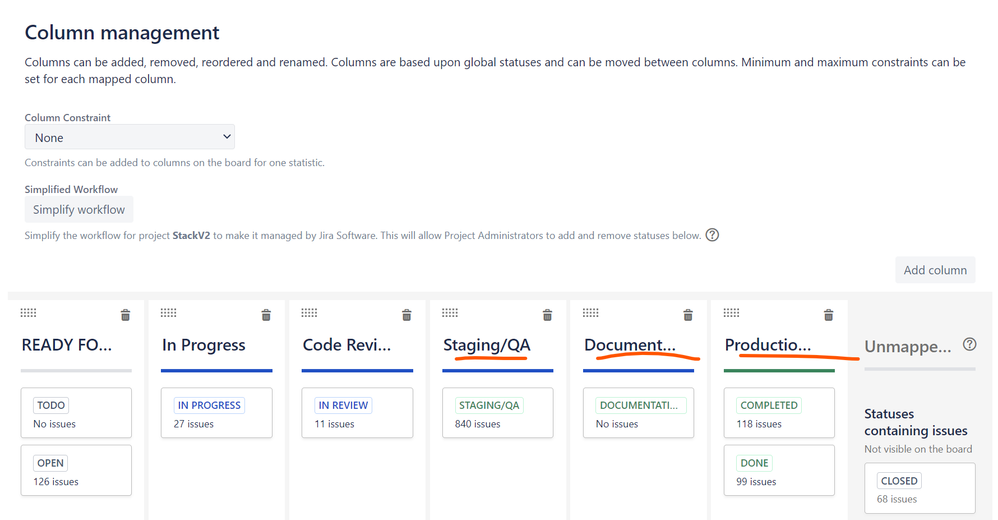Open help icon beside Unmappe... heading

coord(969,344)
